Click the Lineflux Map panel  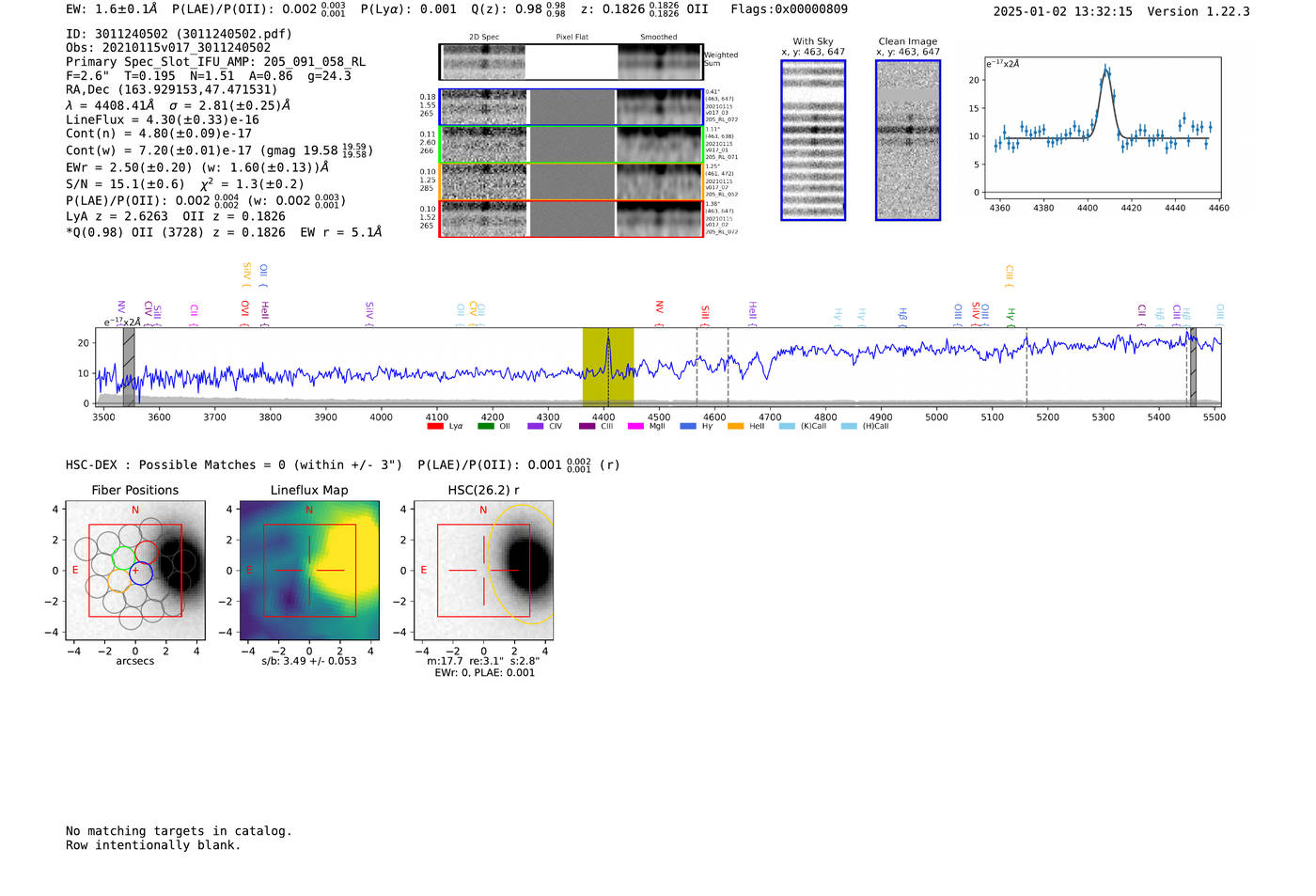[x=309, y=571]
